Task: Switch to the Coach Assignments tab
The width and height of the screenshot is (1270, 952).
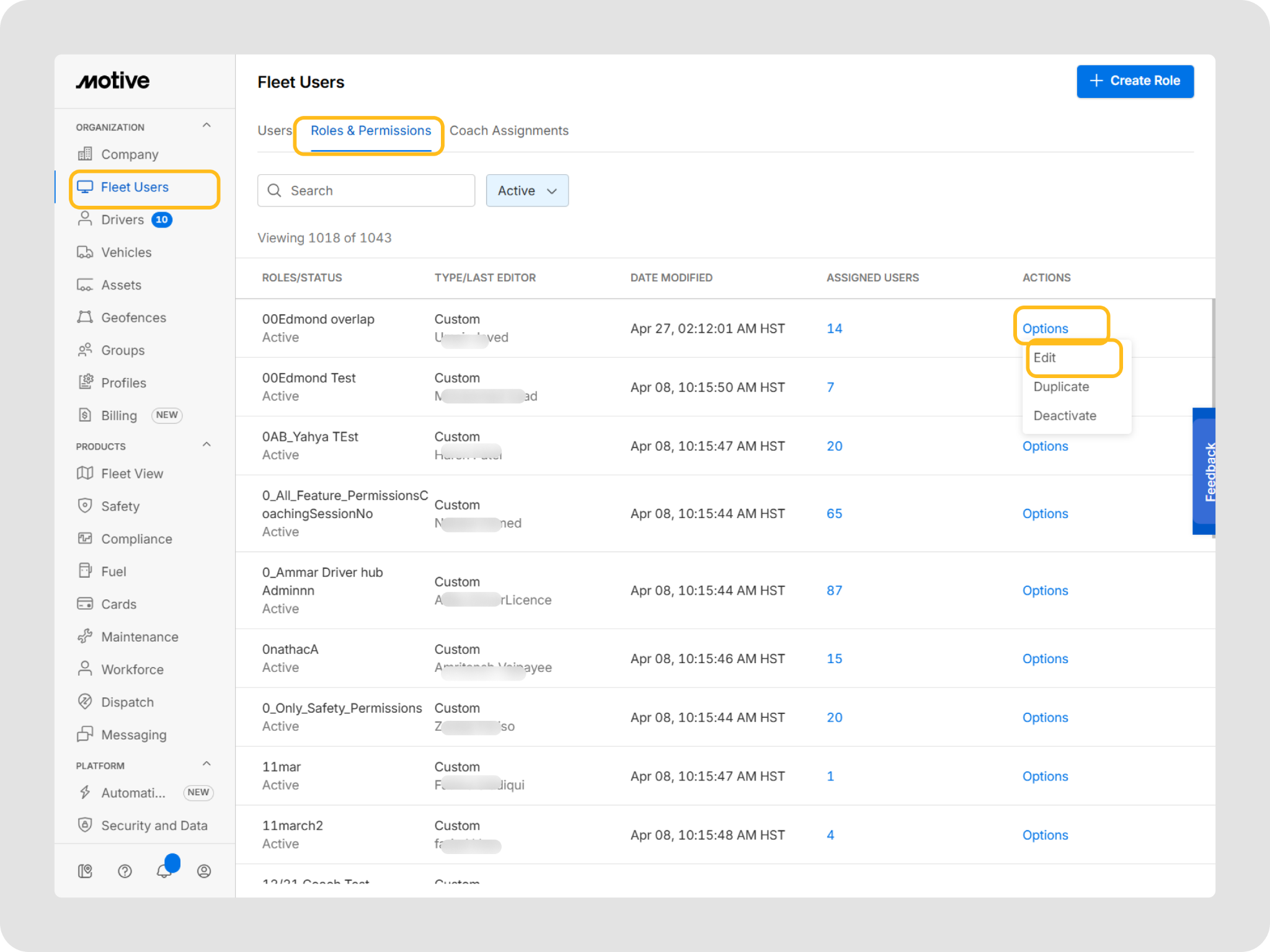Action: pyautogui.click(x=508, y=131)
